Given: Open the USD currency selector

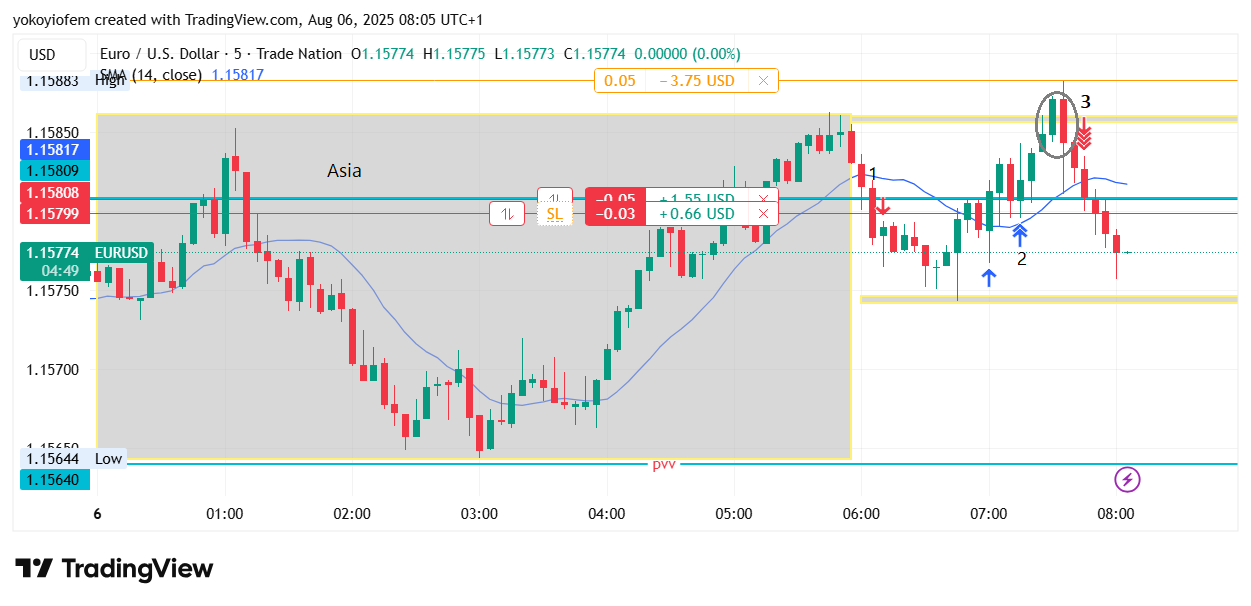Looking at the screenshot, I should coord(42,54).
